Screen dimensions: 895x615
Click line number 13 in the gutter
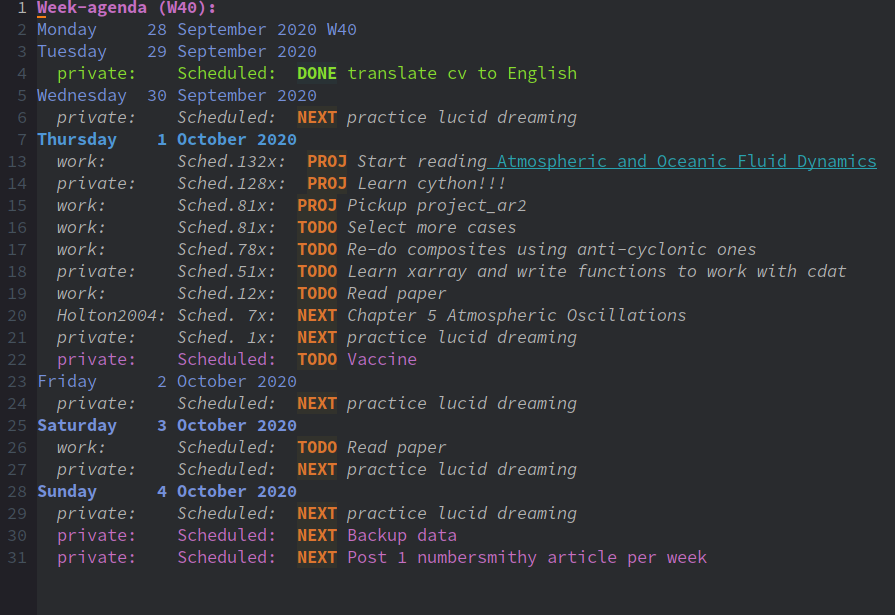point(17,162)
